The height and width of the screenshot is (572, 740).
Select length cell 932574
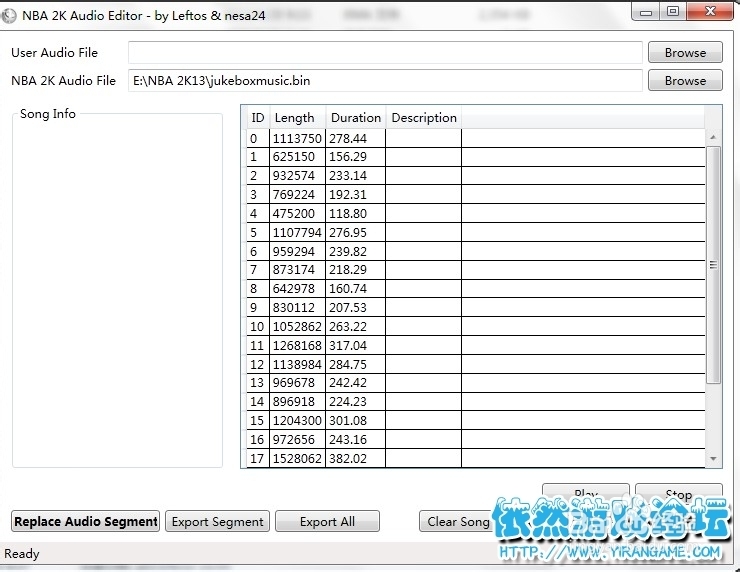(x=297, y=176)
